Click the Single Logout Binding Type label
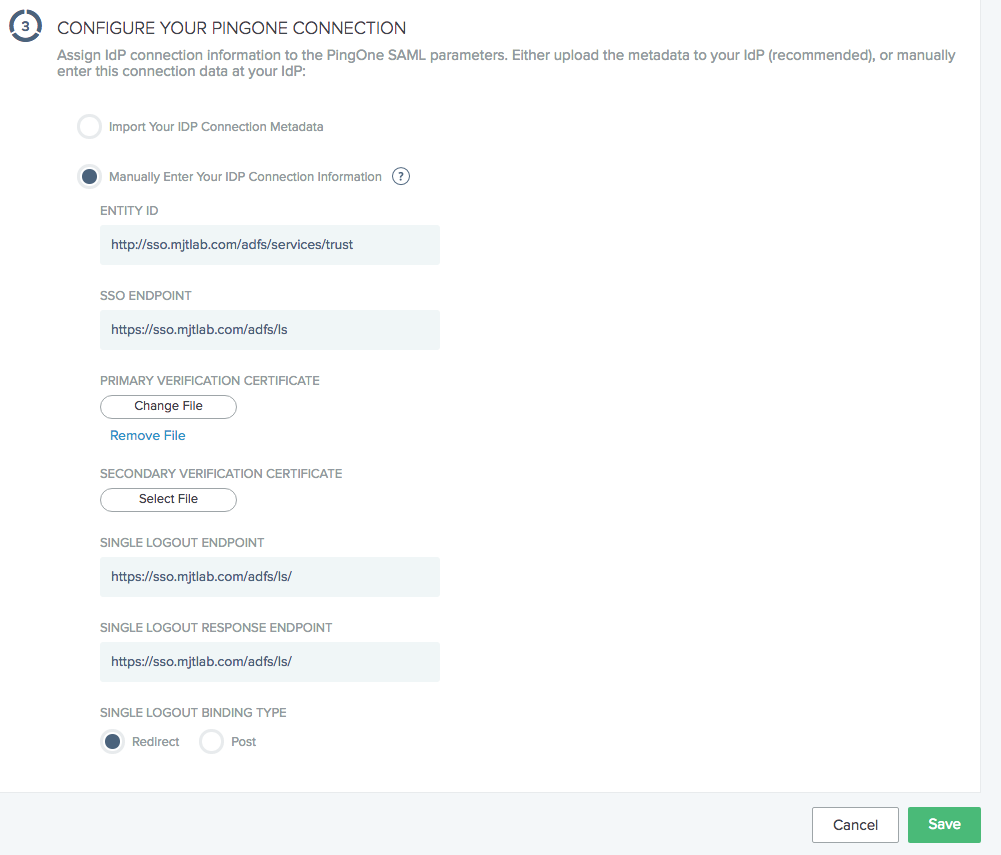The height and width of the screenshot is (855, 1001). point(192,712)
